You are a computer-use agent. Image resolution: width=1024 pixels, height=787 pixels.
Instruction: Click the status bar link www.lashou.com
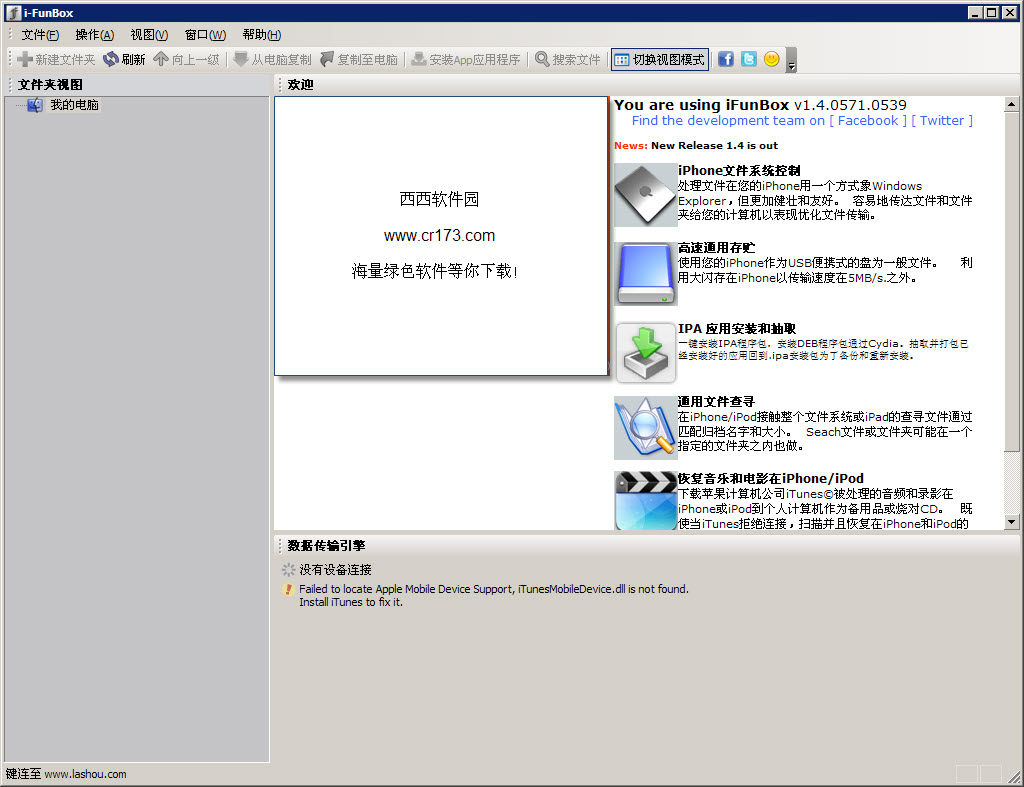86,774
